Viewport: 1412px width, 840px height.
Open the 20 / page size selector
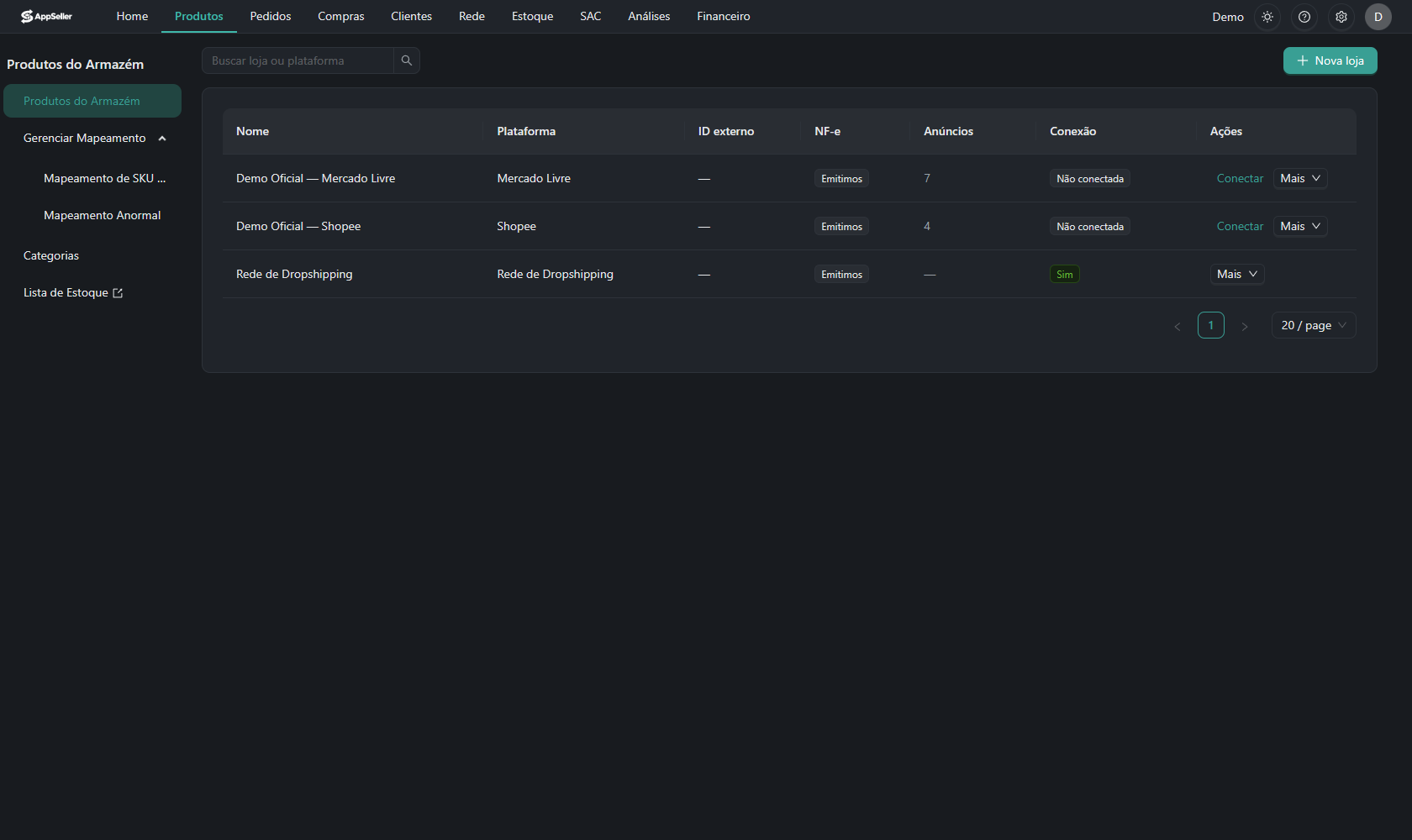[x=1314, y=325]
